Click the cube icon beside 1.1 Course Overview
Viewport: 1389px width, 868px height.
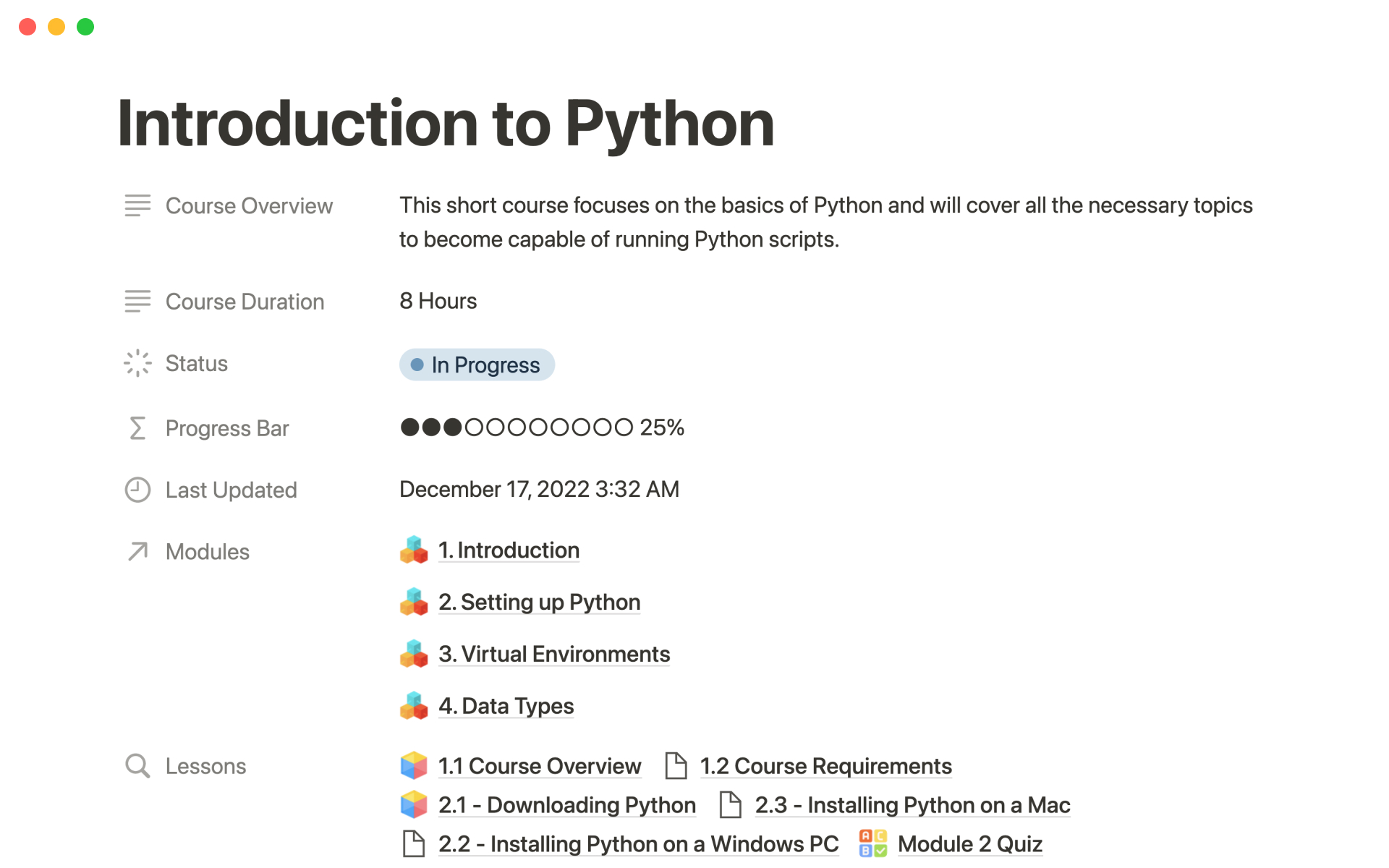click(x=414, y=766)
